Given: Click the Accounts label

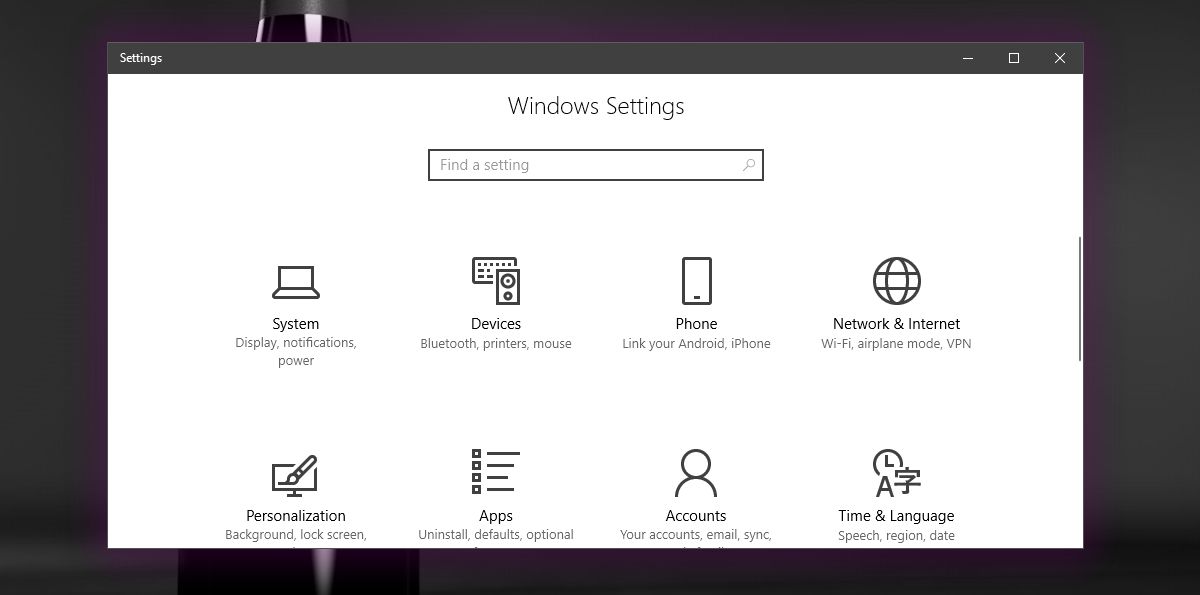Looking at the screenshot, I should (696, 516).
